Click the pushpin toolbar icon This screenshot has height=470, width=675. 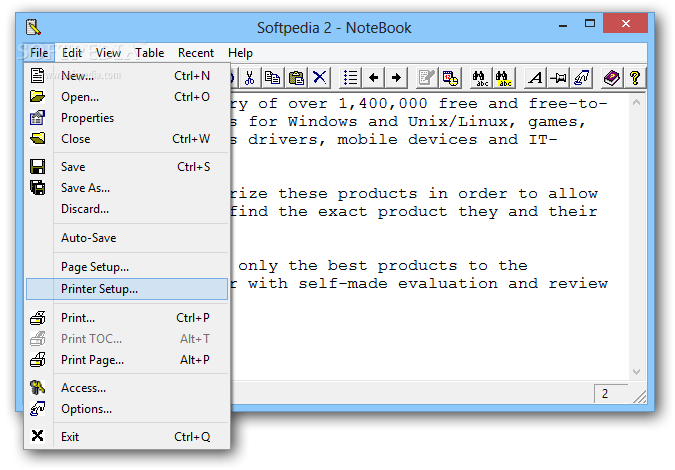[558, 78]
